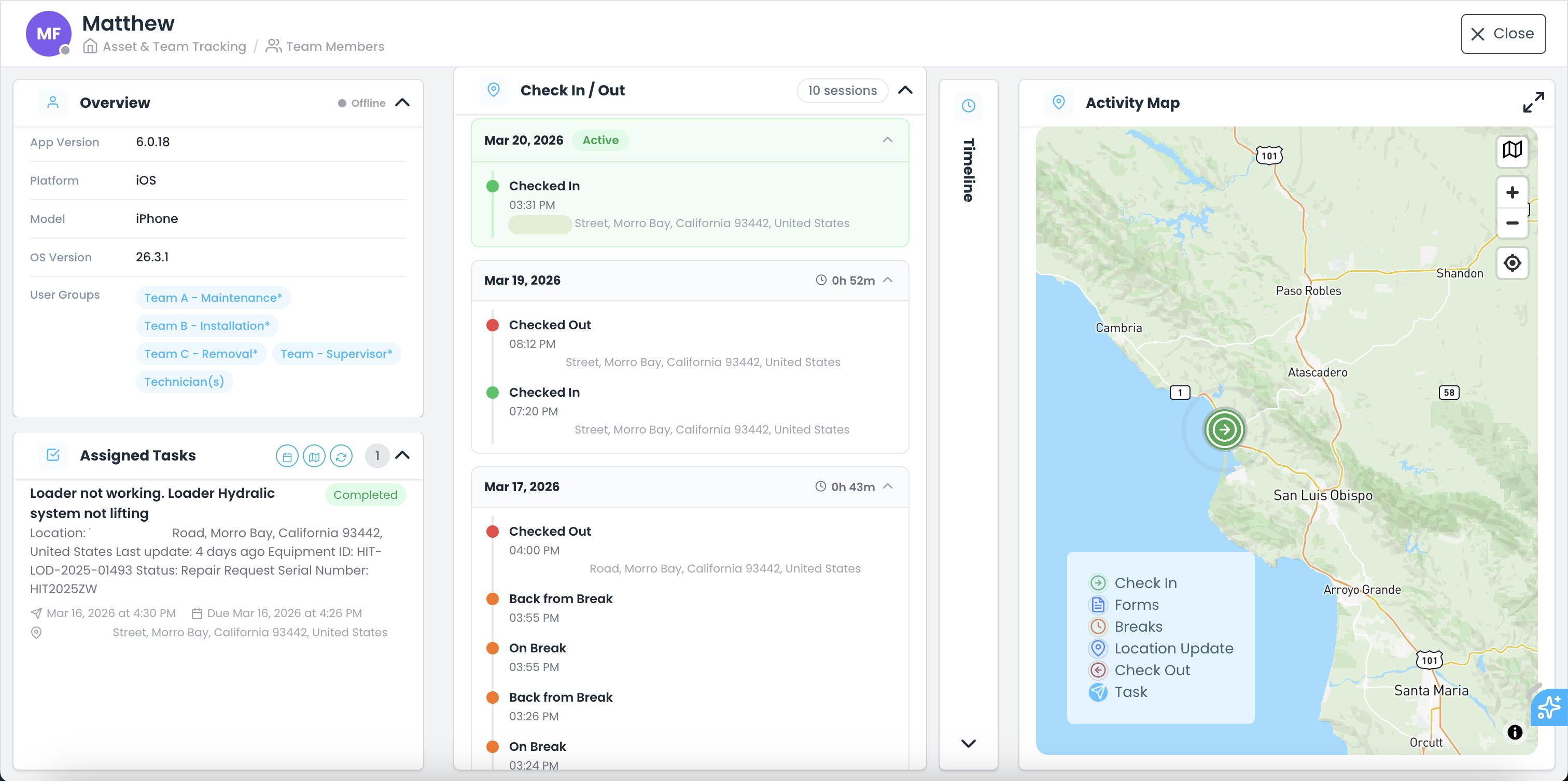Click the green check-in marker on map
Screen dimensions: 1568x781
coord(1224,430)
